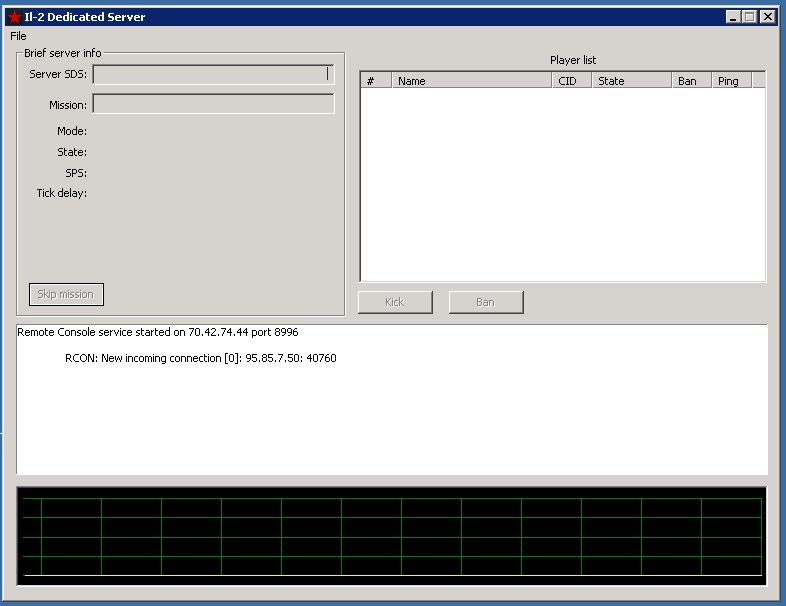Focus the Mission input field

tap(213, 104)
